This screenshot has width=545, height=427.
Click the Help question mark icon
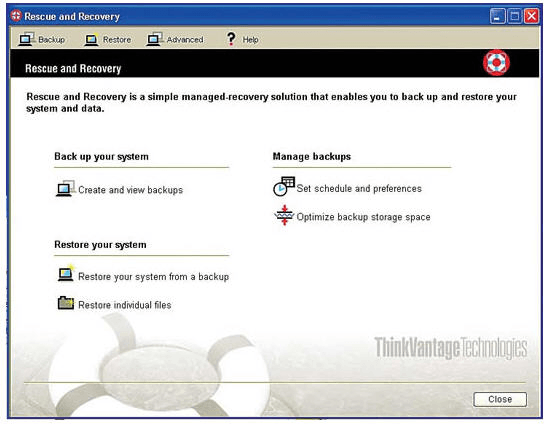pyautogui.click(x=231, y=39)
